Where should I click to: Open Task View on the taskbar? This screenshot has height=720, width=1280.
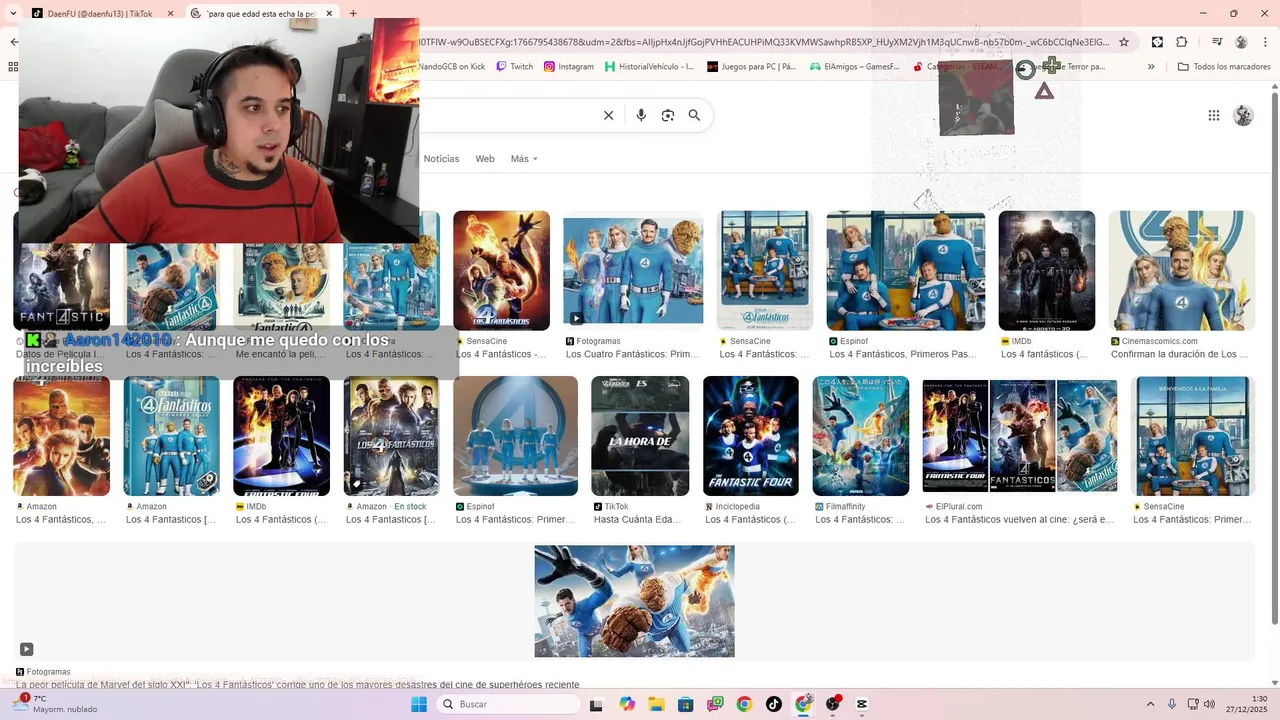pos(596,704)
